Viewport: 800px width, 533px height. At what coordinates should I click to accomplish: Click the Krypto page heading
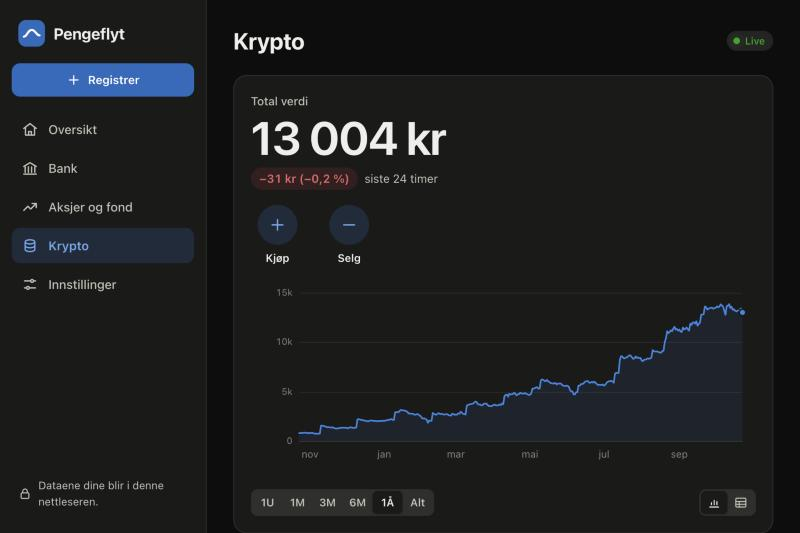point(269,42)
